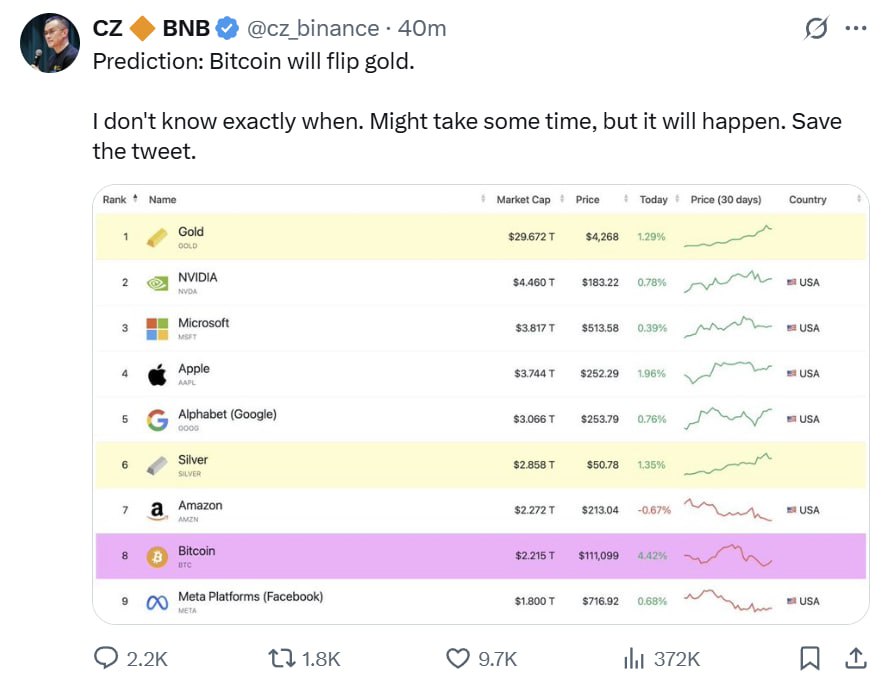Bookmark this tweet
The width and height of the screenshot is (888, 677).
point(810,657)
